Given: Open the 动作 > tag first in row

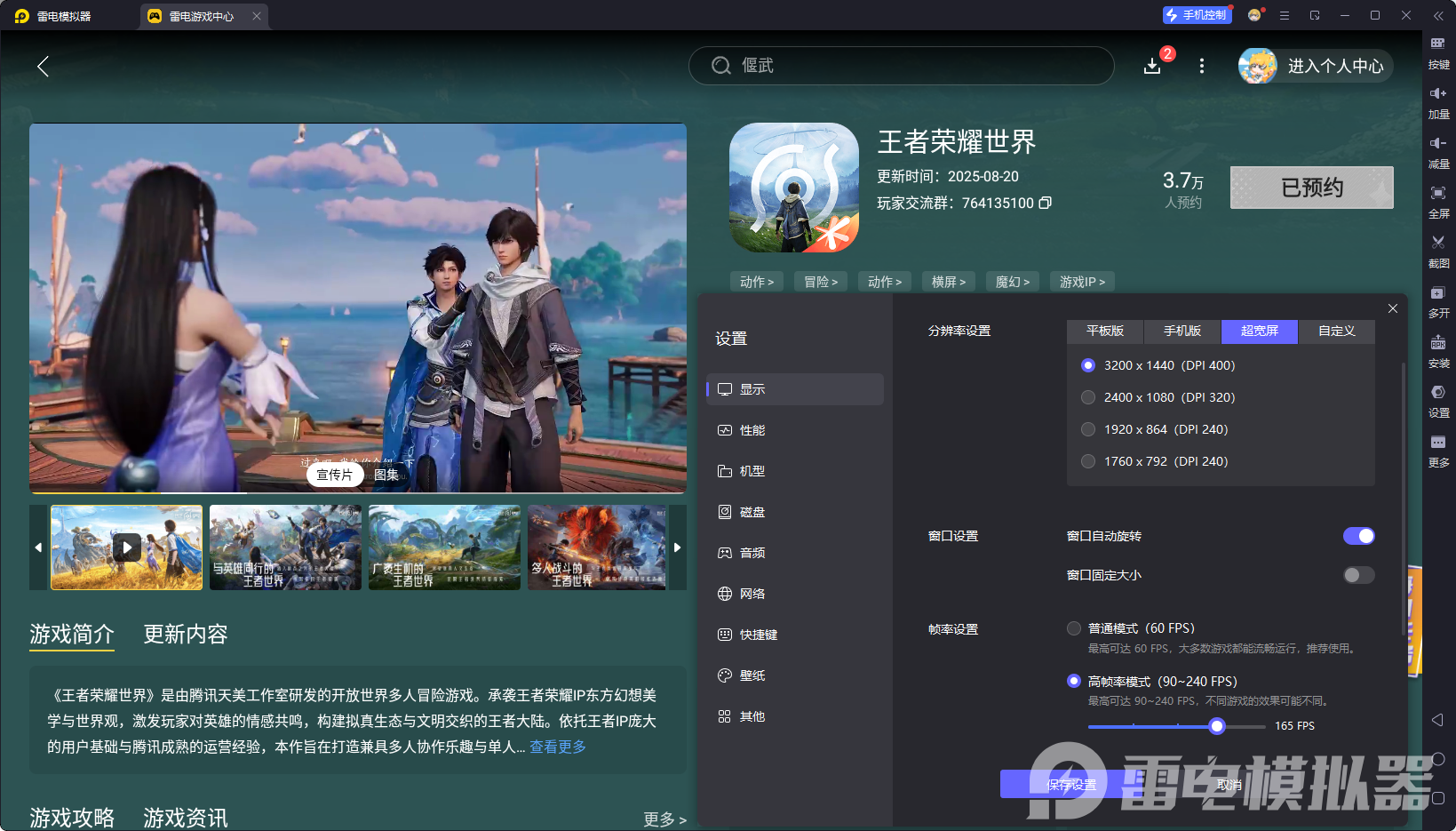Looking at the screenshot, I should pyautogui.click(x=757, y=282).
